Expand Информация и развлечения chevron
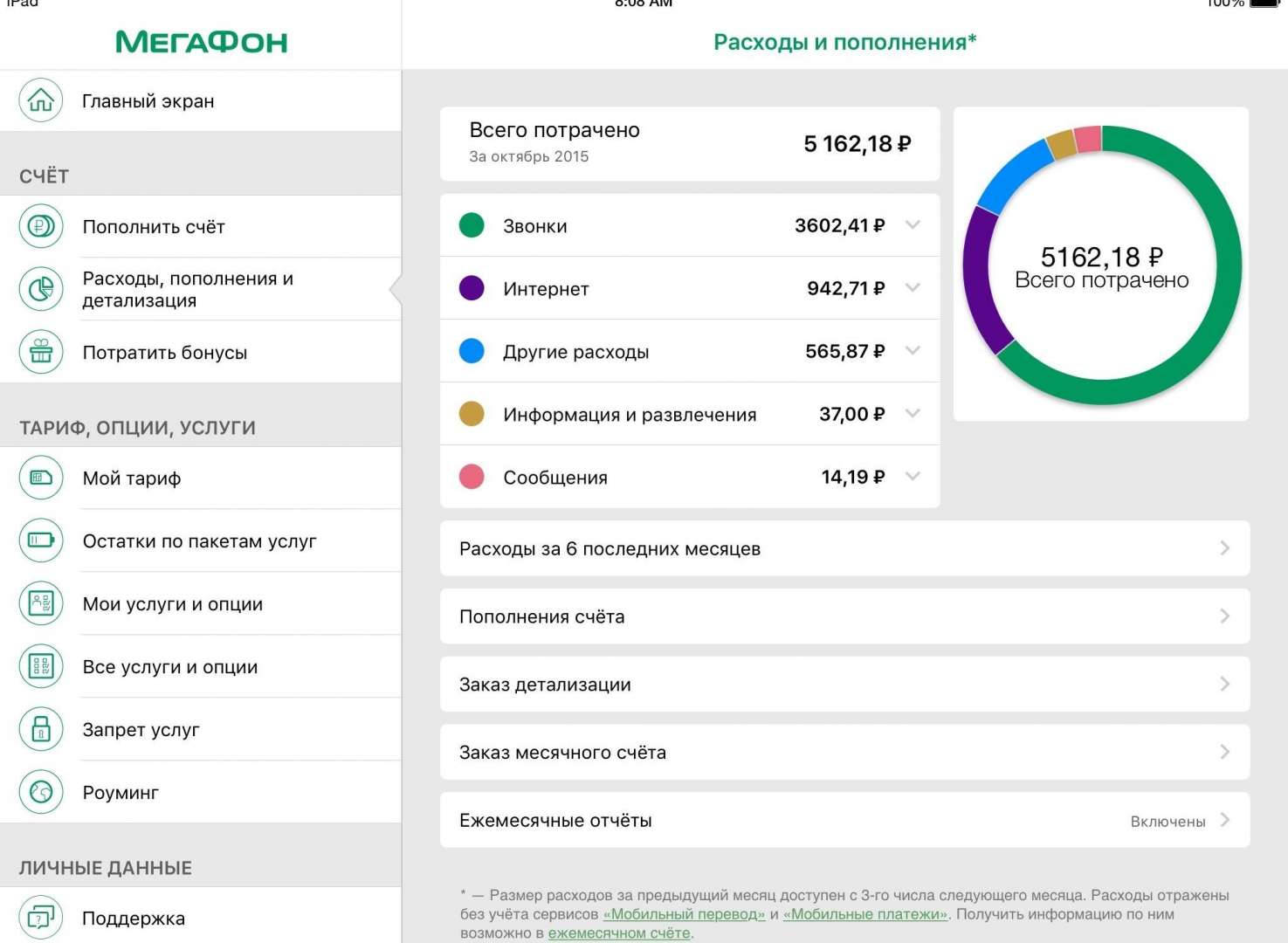 913,414
